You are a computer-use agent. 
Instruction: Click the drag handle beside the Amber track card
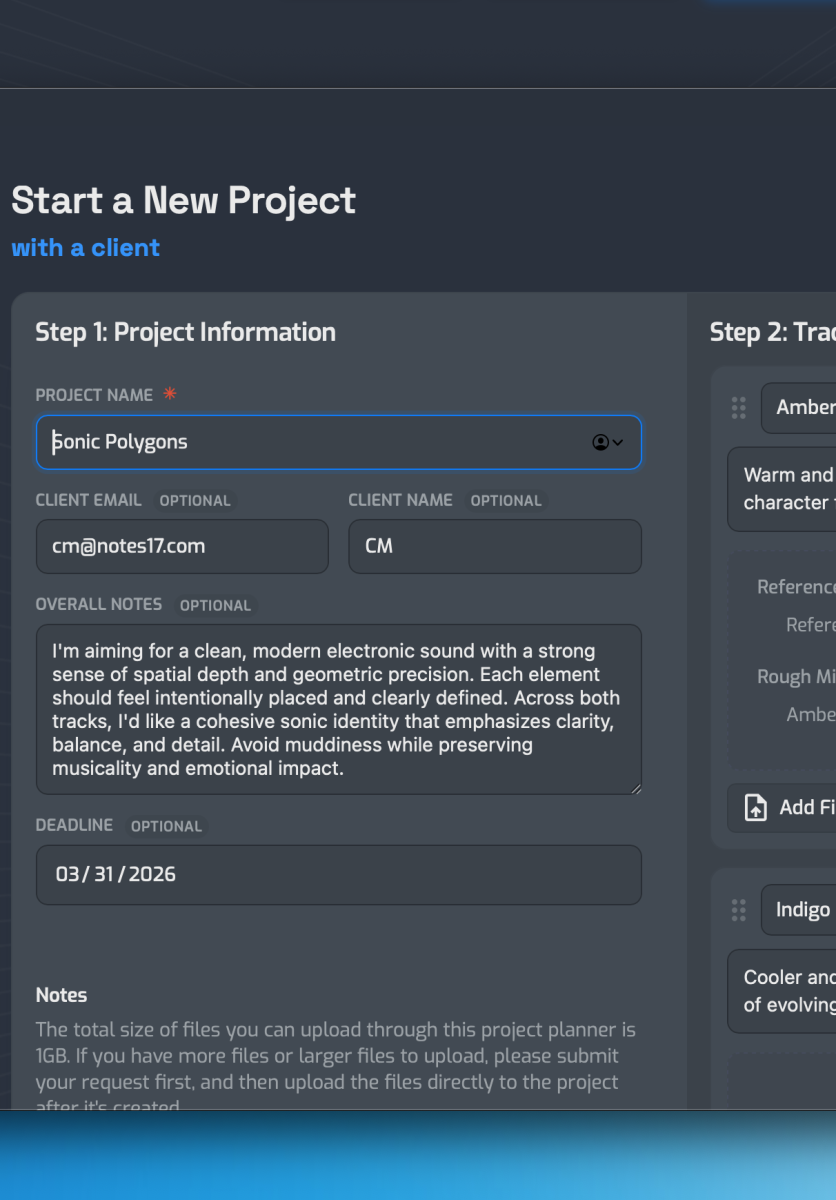tap(739, 408)
